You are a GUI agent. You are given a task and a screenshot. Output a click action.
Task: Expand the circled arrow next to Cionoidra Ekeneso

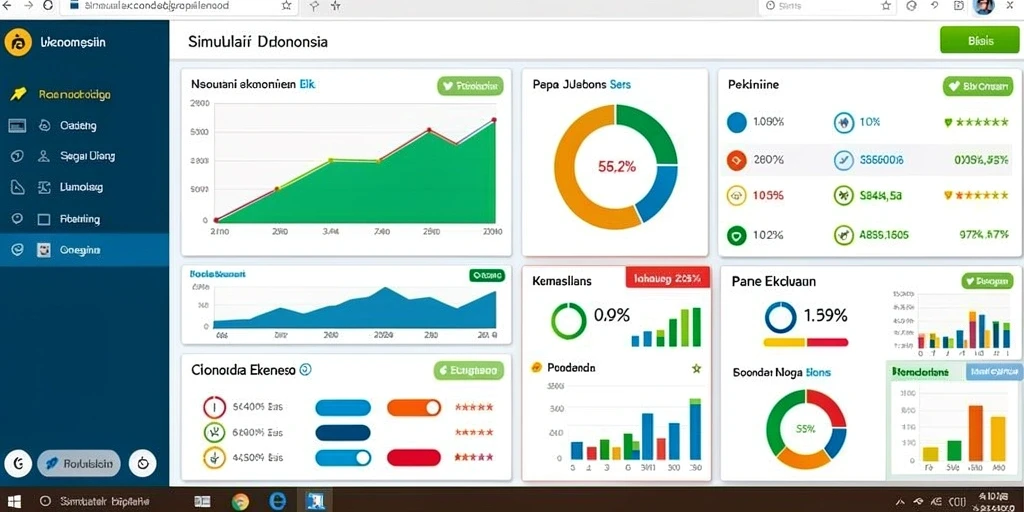(305, 370)
